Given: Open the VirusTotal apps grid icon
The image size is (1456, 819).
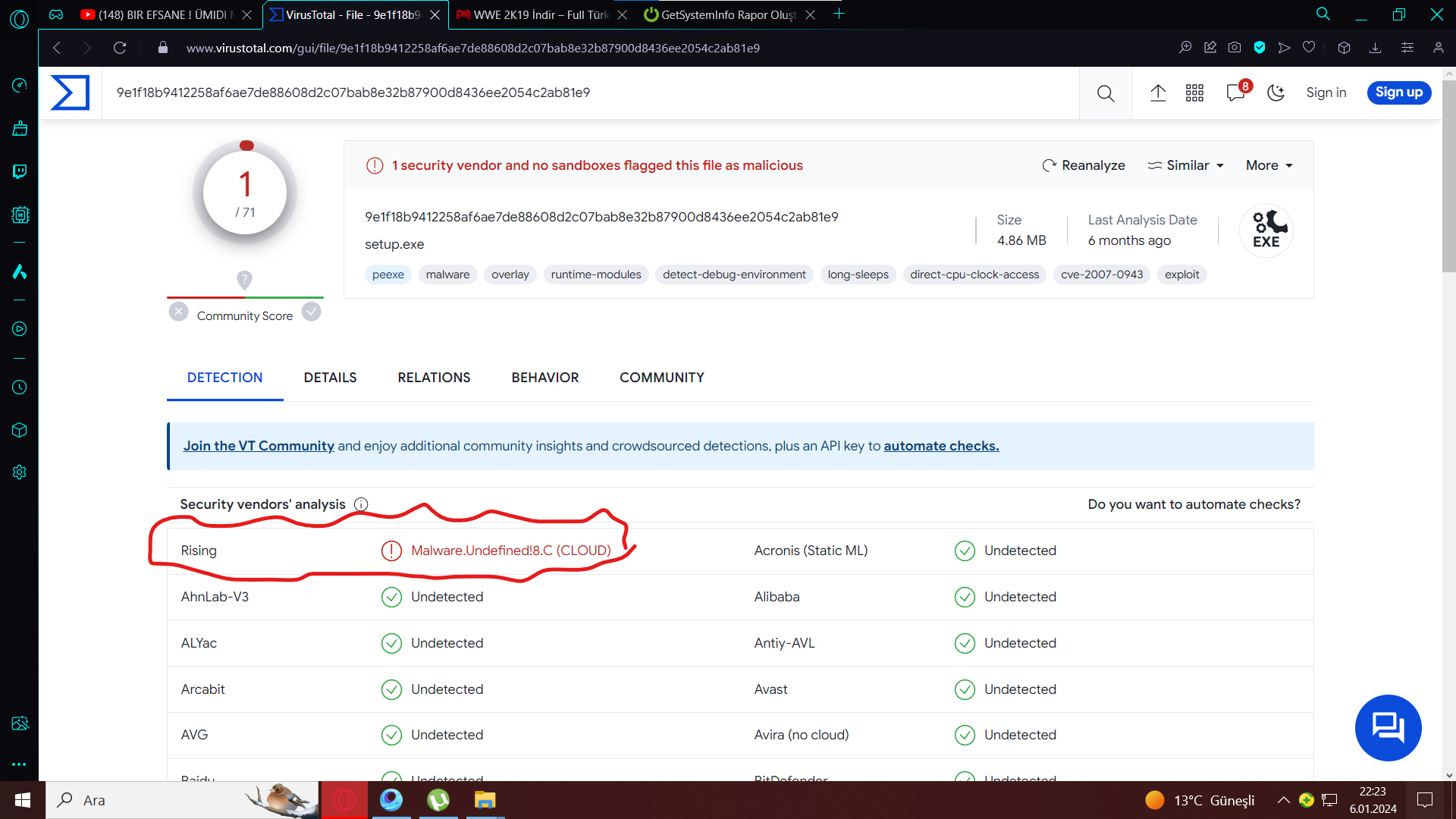Looking at the screenshot, I should 1194,93.
